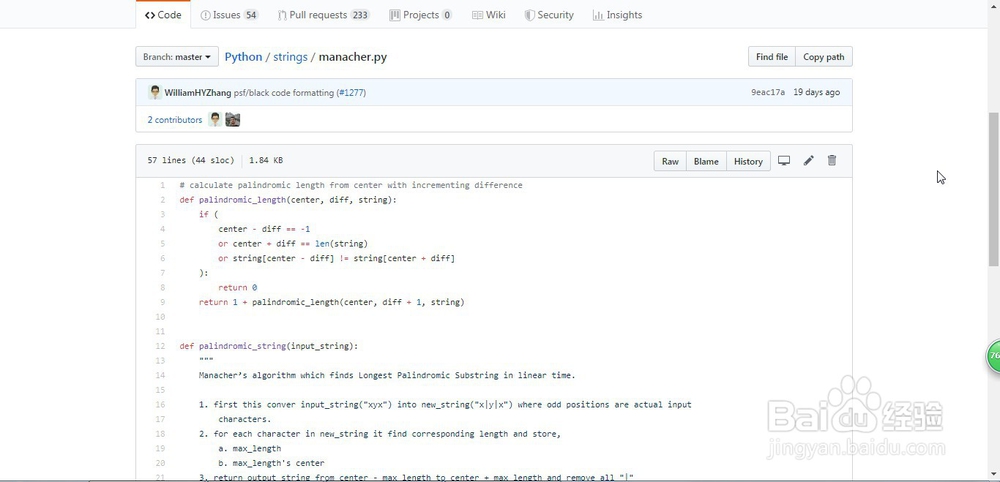Select code line number 14

(x=161, y=376)
